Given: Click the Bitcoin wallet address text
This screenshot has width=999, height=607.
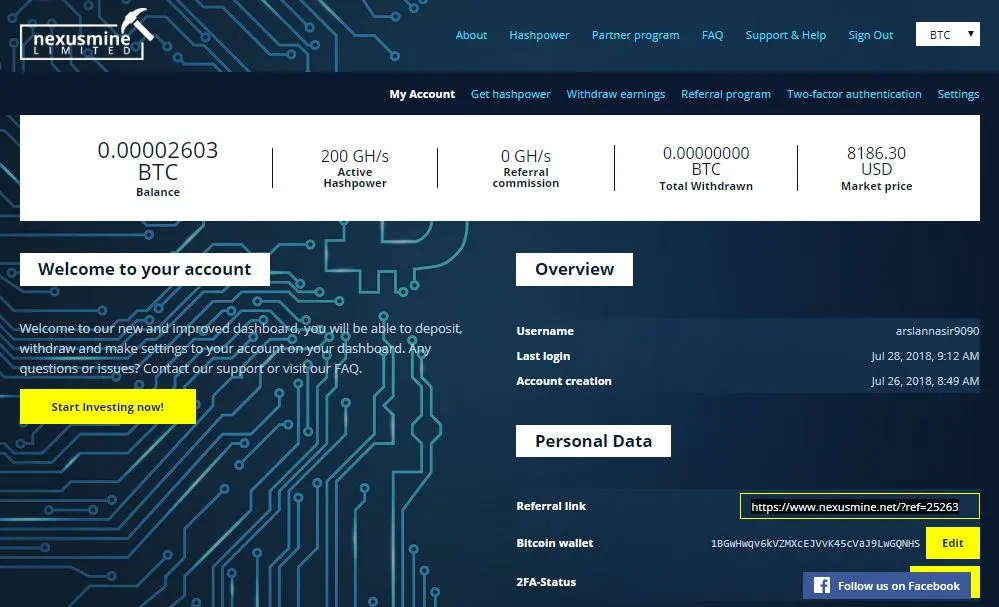Looking at the screenshot, I should [815, 543].
